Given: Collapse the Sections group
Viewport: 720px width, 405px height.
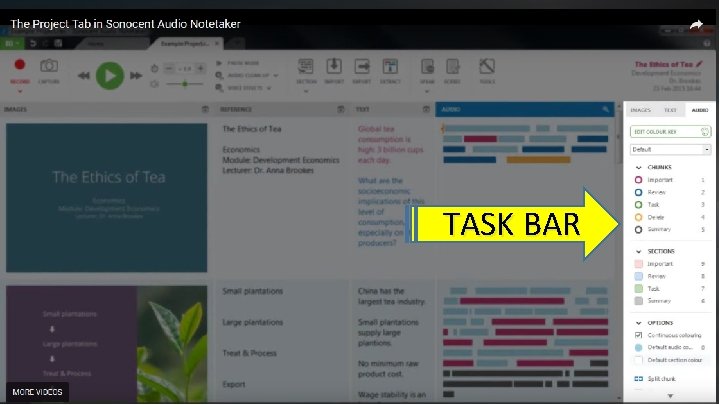Looking at the screenshot, I should click(x=638, y=252).
